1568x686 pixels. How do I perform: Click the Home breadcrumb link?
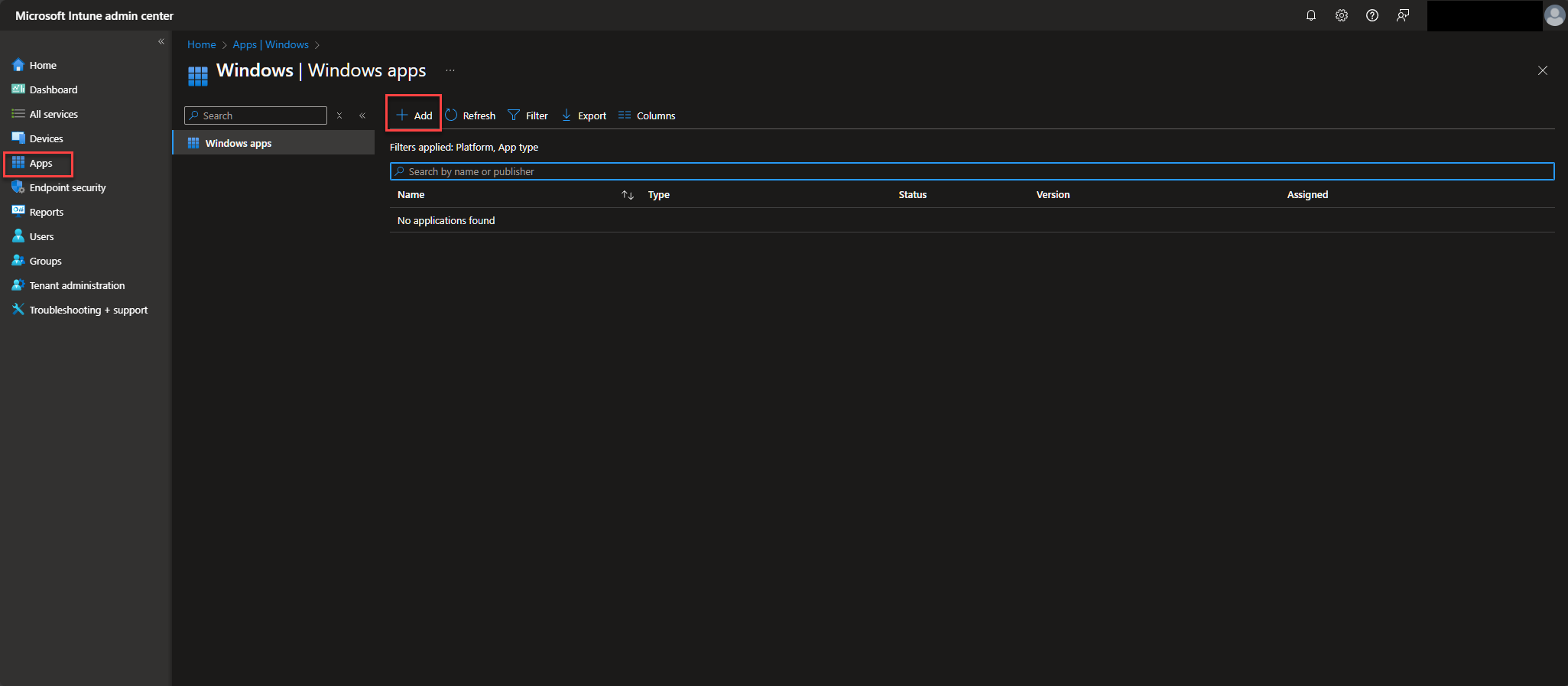(x=202, y=44)
